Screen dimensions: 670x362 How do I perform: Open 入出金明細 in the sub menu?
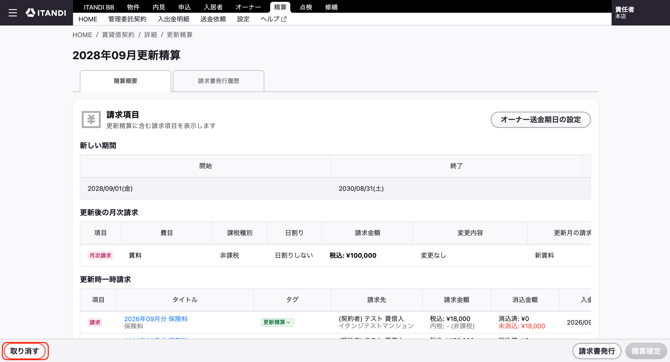point(173,19)
